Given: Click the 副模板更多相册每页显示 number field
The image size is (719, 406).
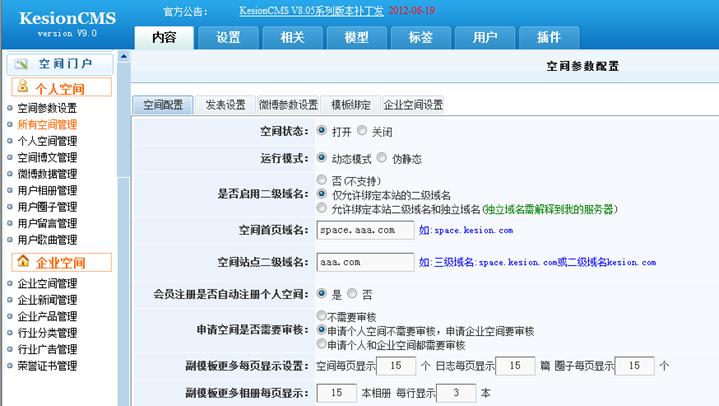Looking at the screenshot, I should 337,393.
